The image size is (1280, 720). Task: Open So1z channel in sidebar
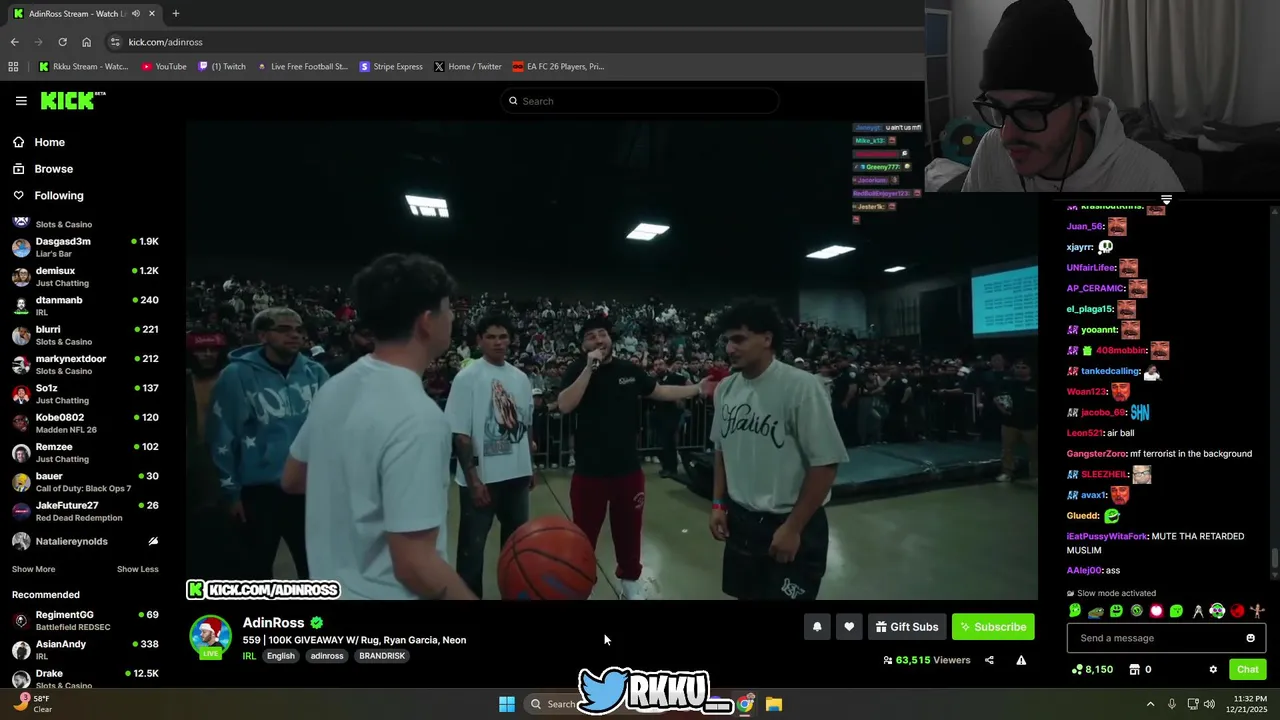click(85, 394)
